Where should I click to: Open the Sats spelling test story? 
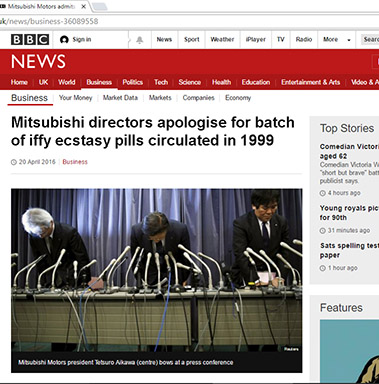click(x=349, y=250)
